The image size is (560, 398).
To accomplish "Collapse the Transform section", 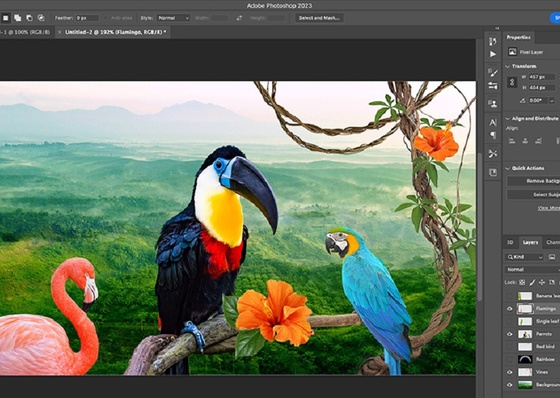I will coord(508,66).
